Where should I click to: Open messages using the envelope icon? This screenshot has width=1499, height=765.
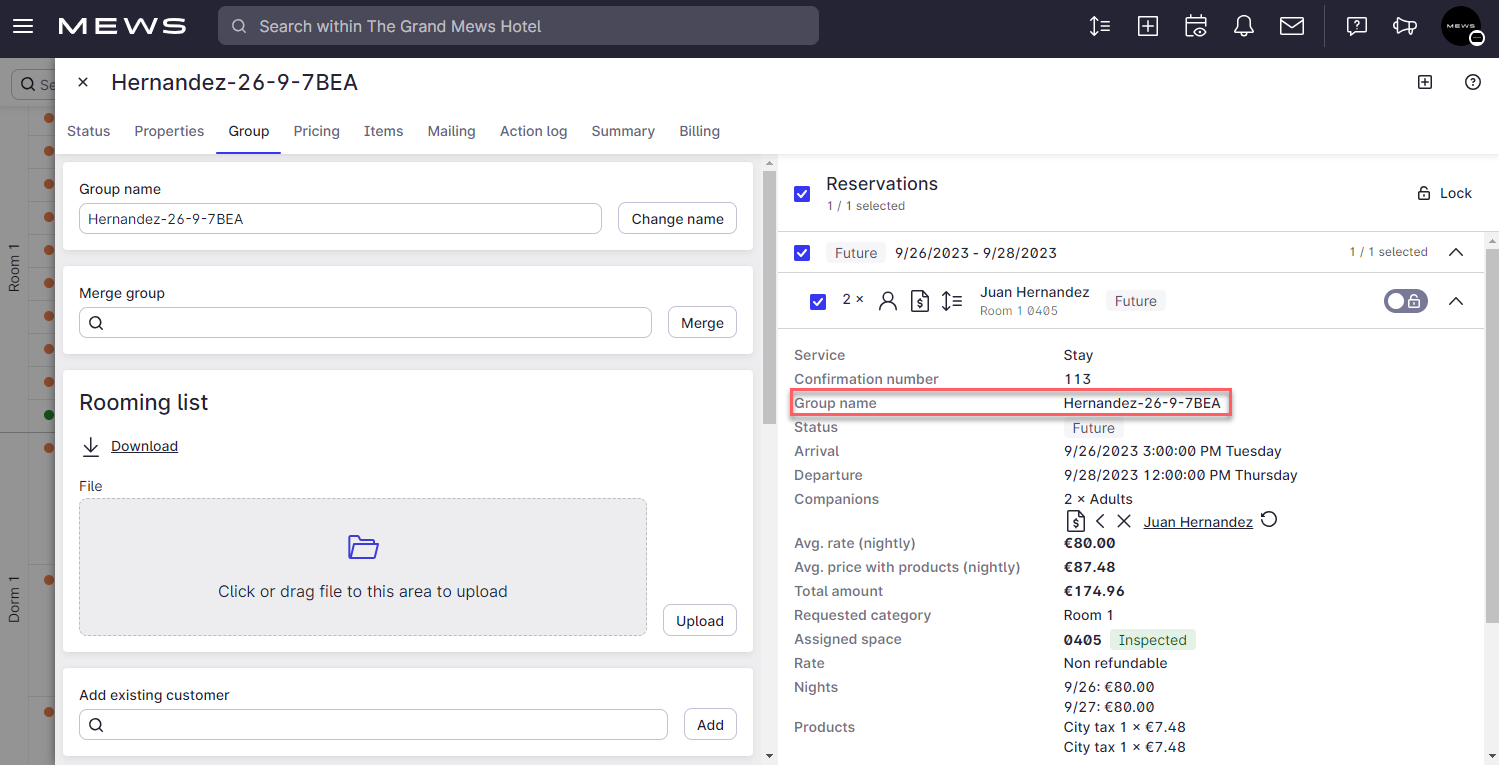point(1291,26)
